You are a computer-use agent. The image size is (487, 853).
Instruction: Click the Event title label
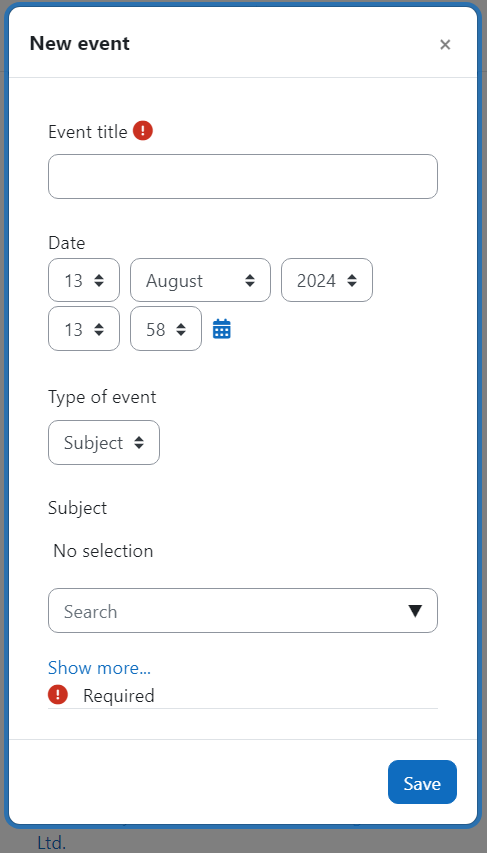click(88, 132)
